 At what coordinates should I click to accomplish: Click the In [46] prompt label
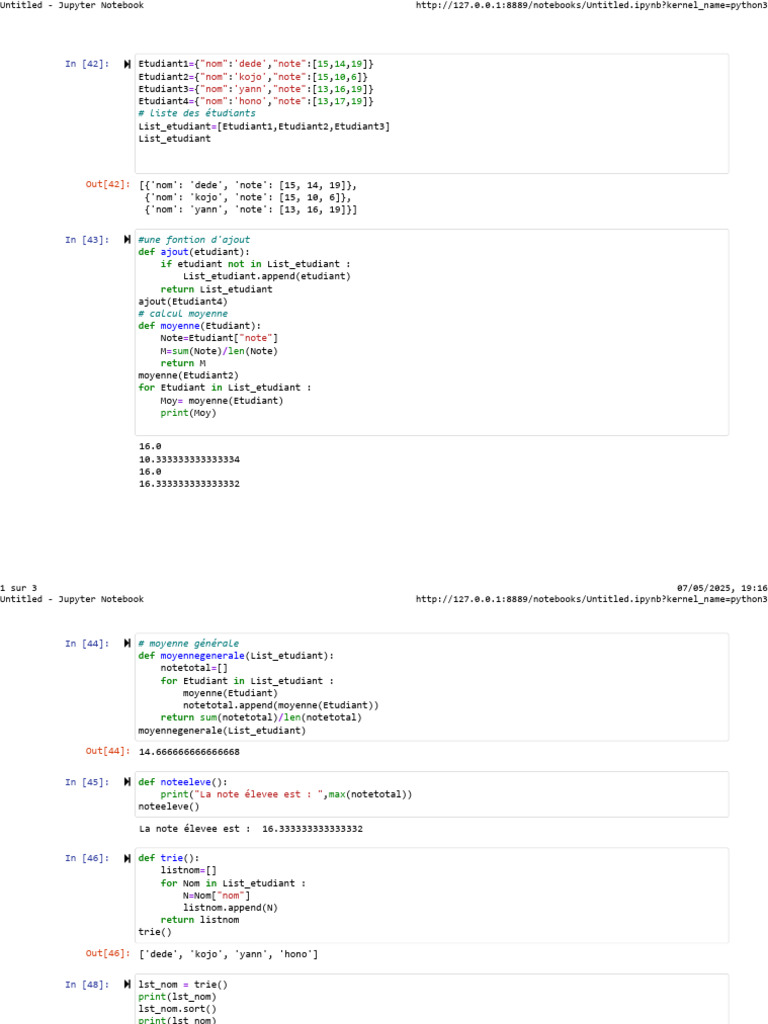[x=87, y=858]
